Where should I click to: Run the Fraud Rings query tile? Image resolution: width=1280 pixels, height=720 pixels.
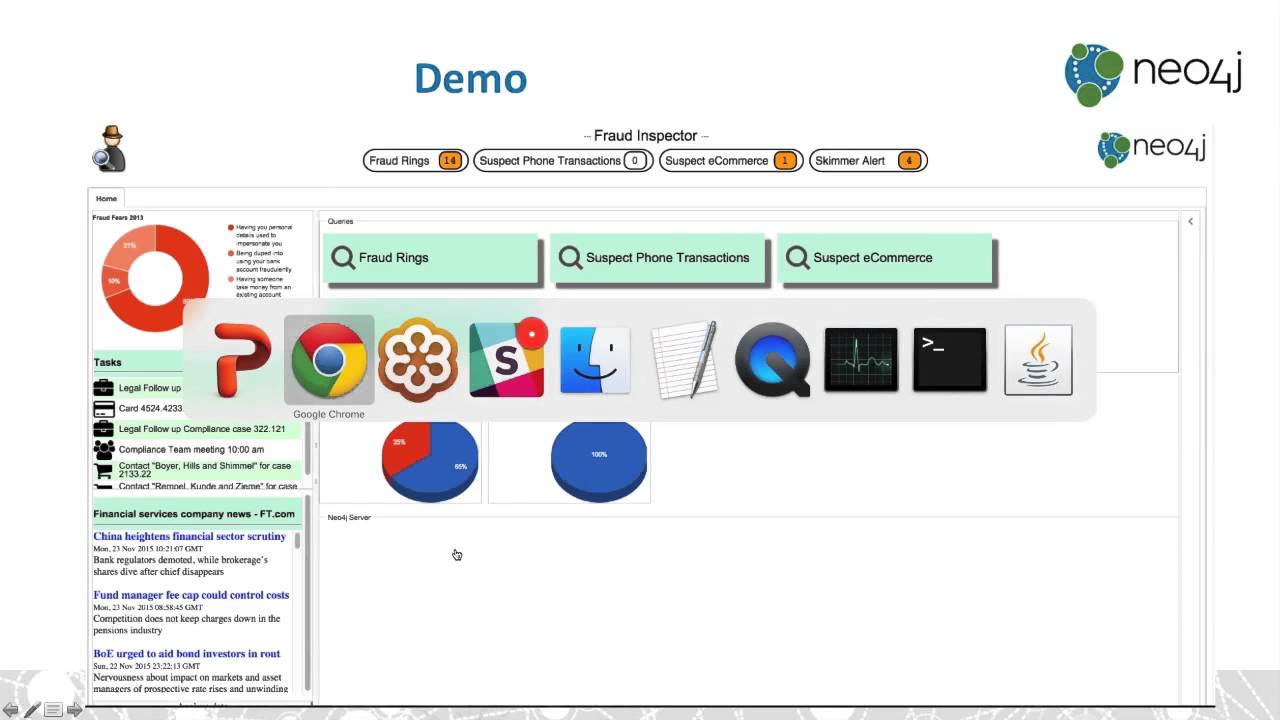tap(431, 258)
